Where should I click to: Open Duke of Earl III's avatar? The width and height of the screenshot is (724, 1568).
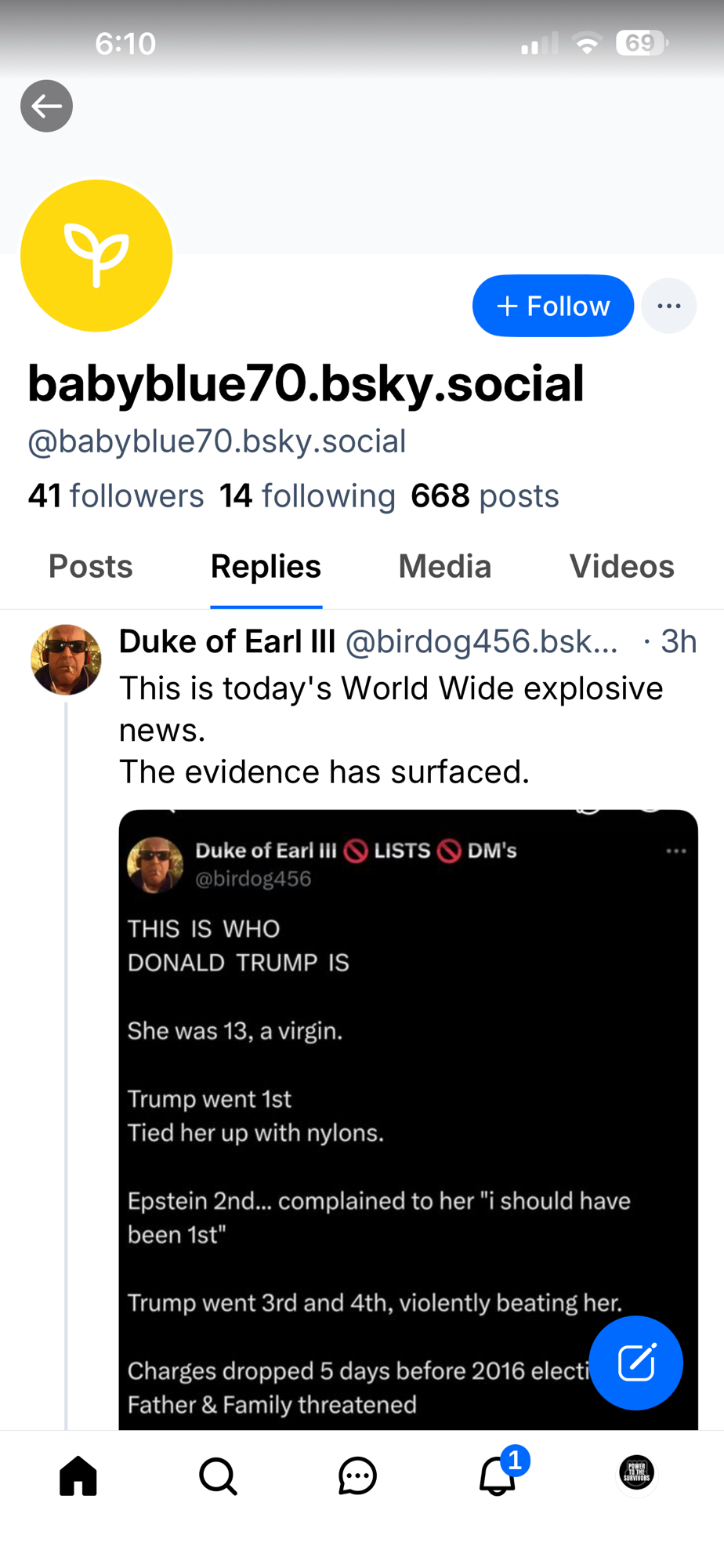pos(66,659)
